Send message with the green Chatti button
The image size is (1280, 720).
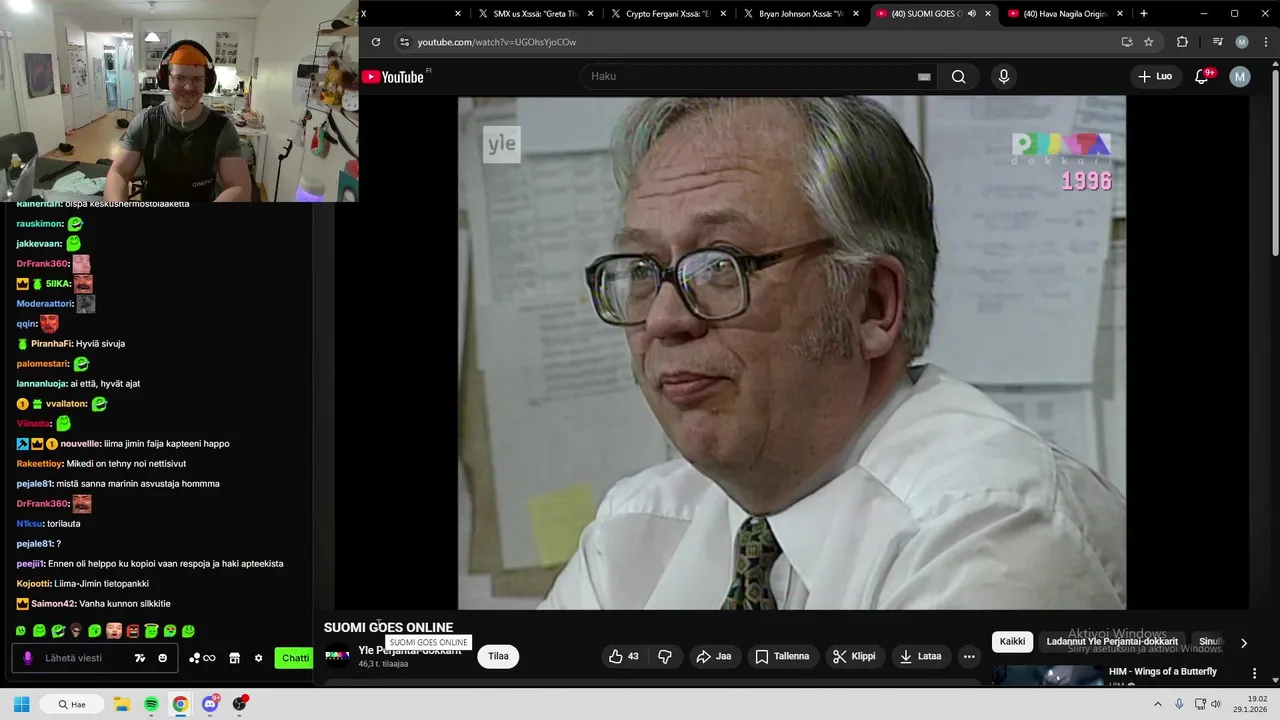[295, 658]
